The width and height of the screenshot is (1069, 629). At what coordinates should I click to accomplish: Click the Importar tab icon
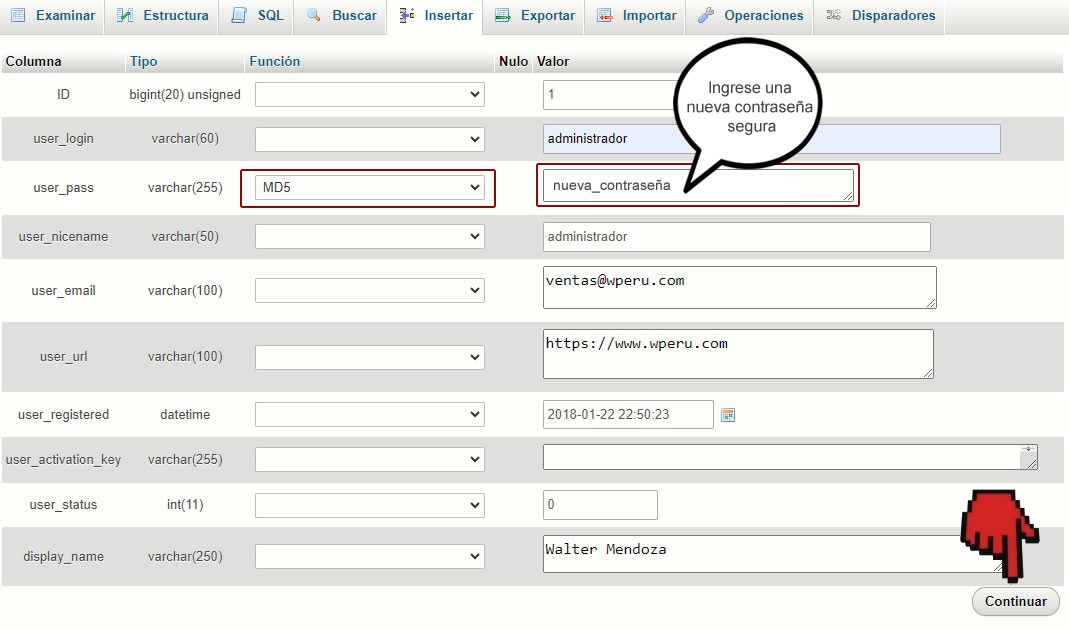tap(604, 15)
